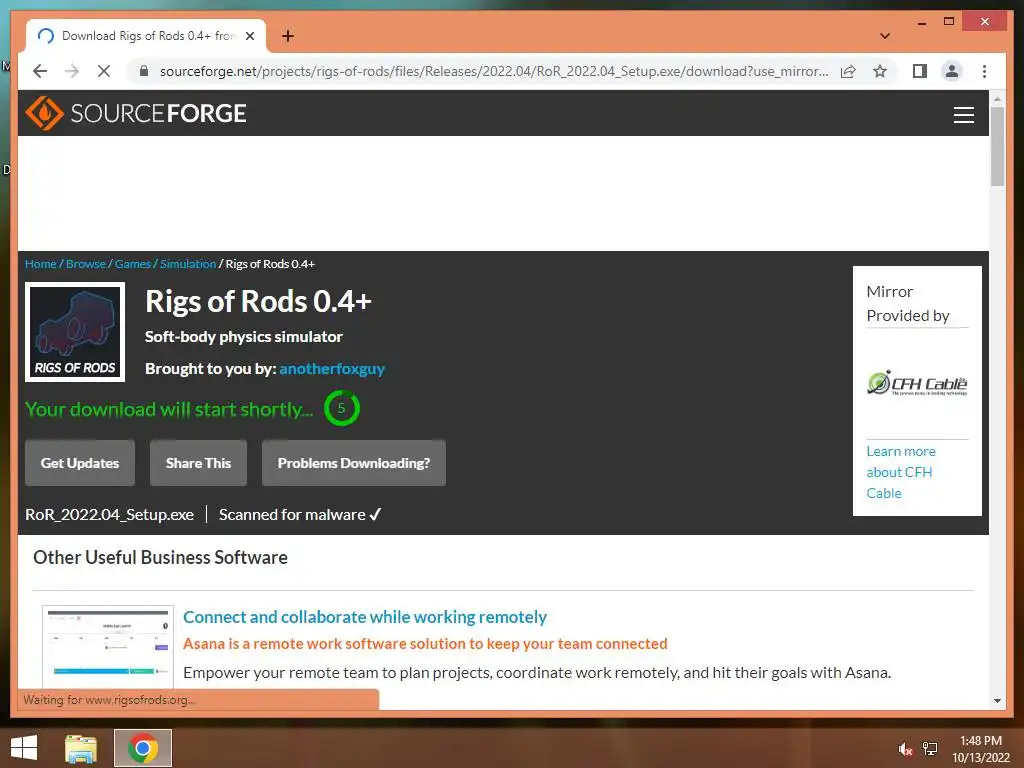Close the Download Rigs of Rods tab
The image size is (1024, 768).
(x=249, y=36)
